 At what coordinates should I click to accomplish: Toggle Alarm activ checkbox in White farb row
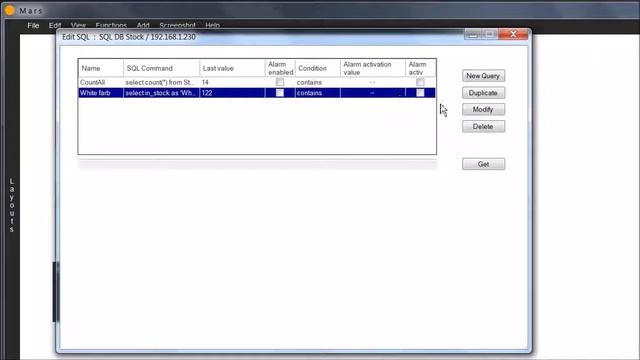(420, 93)
